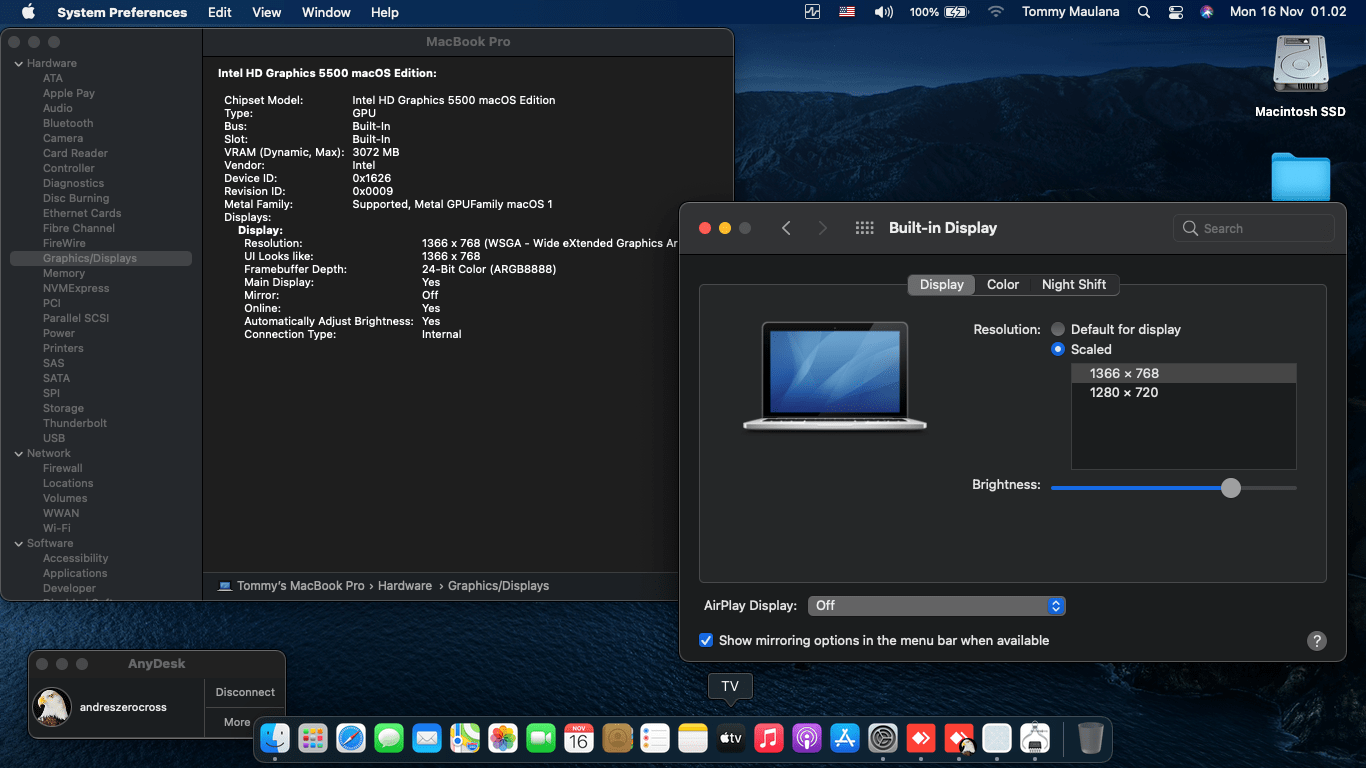Screen dimensions: 1366x768
Task: Collapse the Network tree group
Action: coord(18,454)
